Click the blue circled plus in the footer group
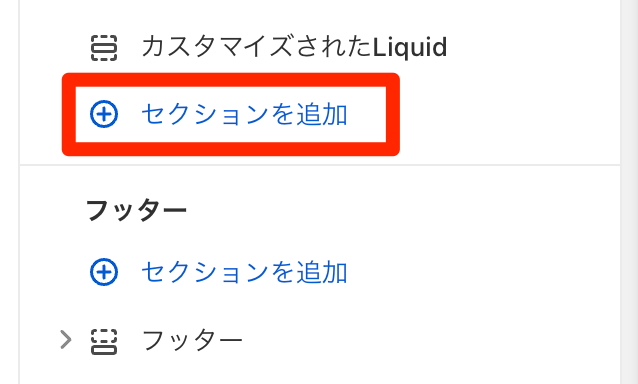This screenshot has width=638, height=384. click(x=104, y=272)
